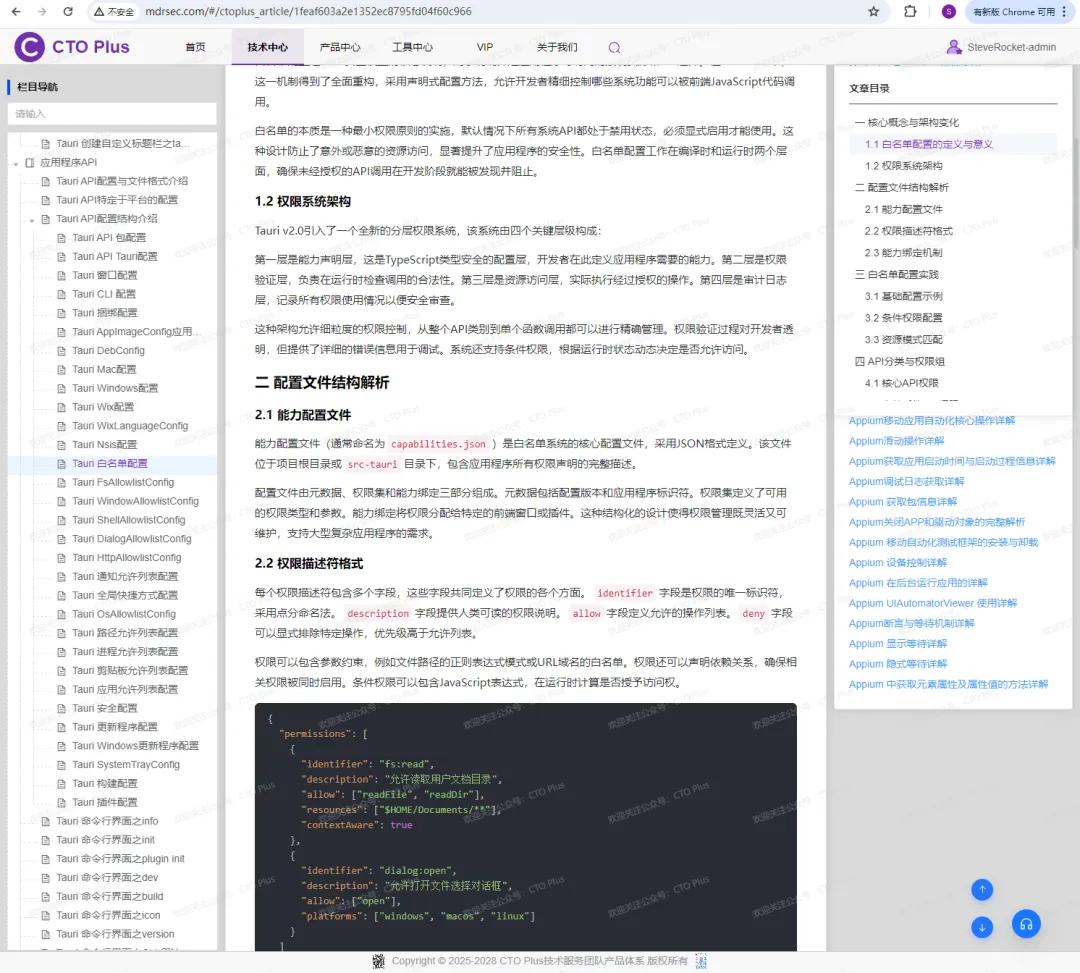This screenshot has width=1080, height=973.
Task: Jump to 3.2 条件权限配置 in contents
Action: (904, 318)
